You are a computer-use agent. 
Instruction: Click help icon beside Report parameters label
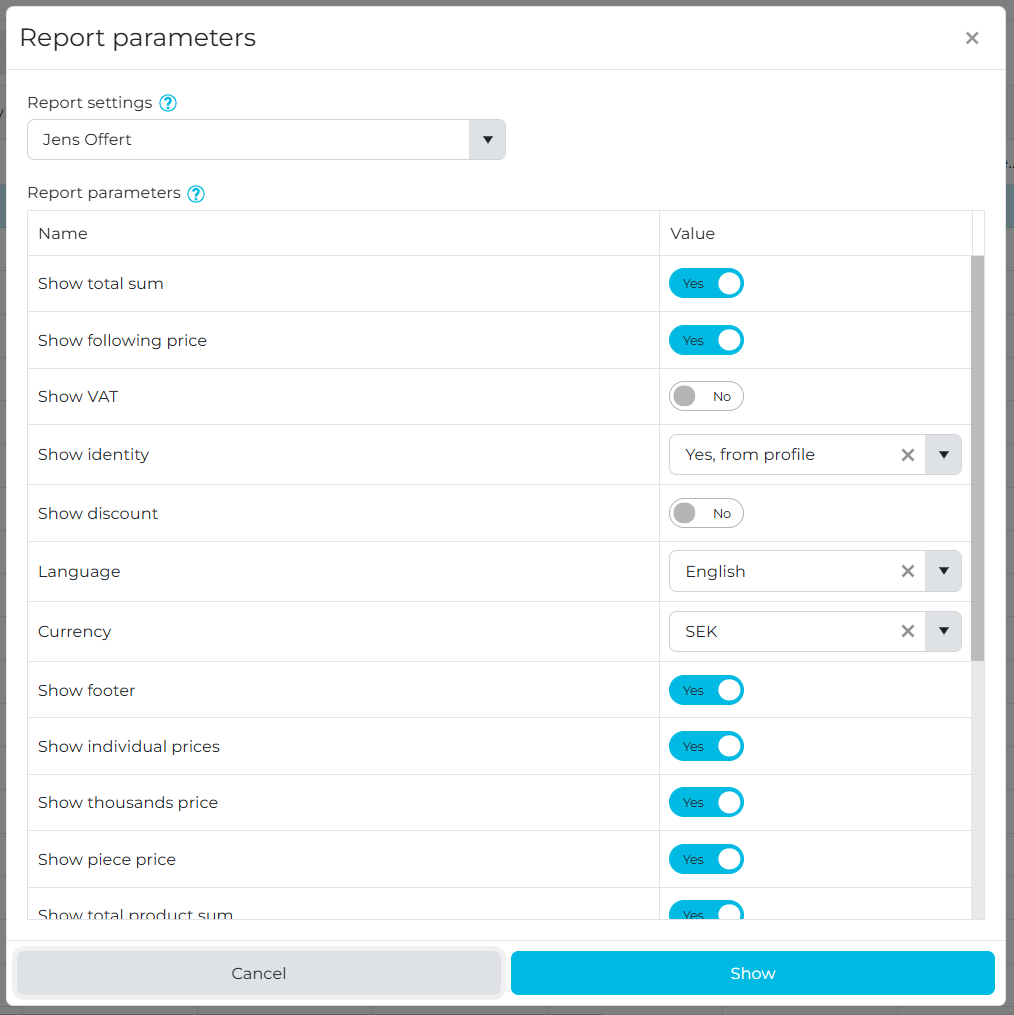click(x=196, y=194)
